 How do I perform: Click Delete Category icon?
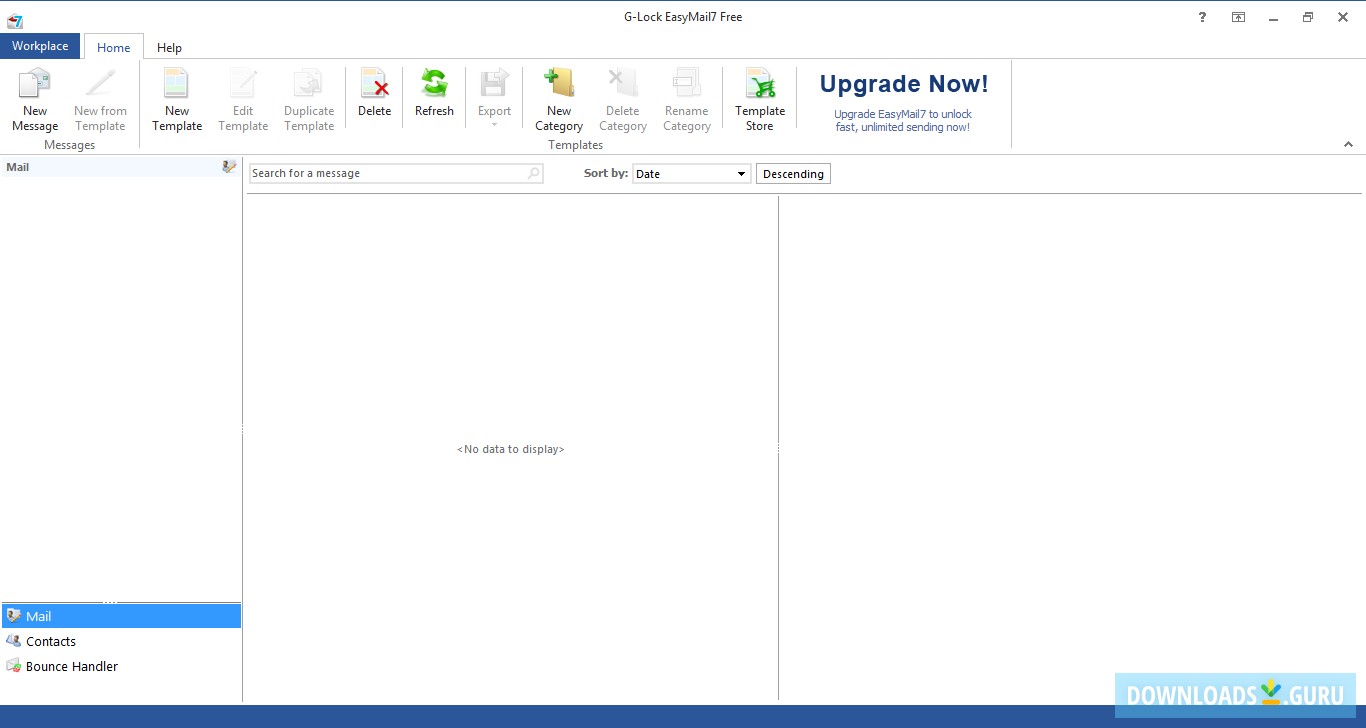tap(623, 85)
